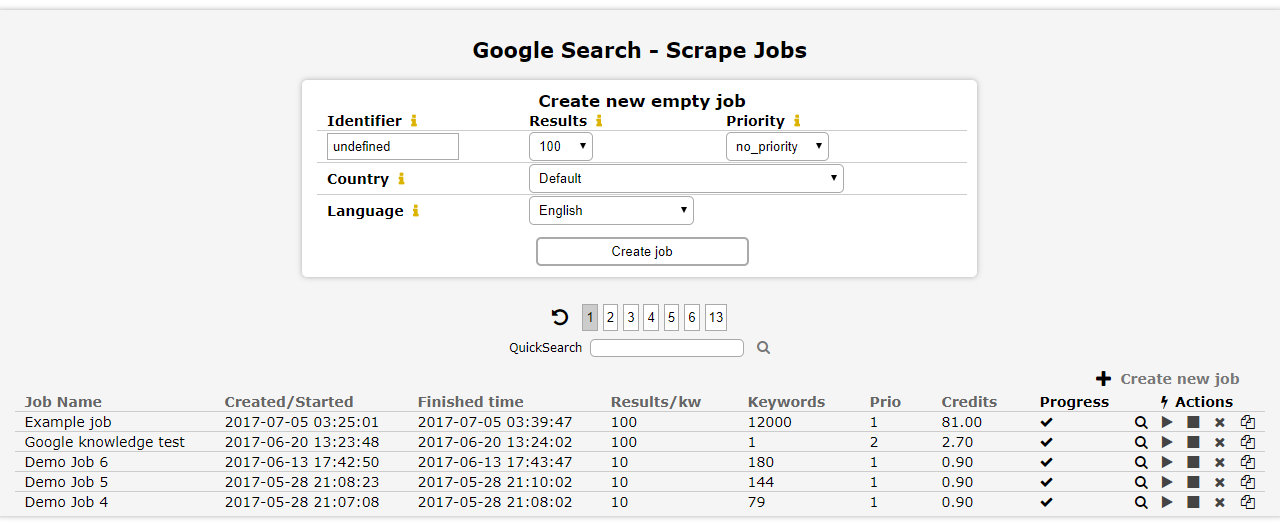
Task: Click the Create job button
Action: click(x=642, y=252)
